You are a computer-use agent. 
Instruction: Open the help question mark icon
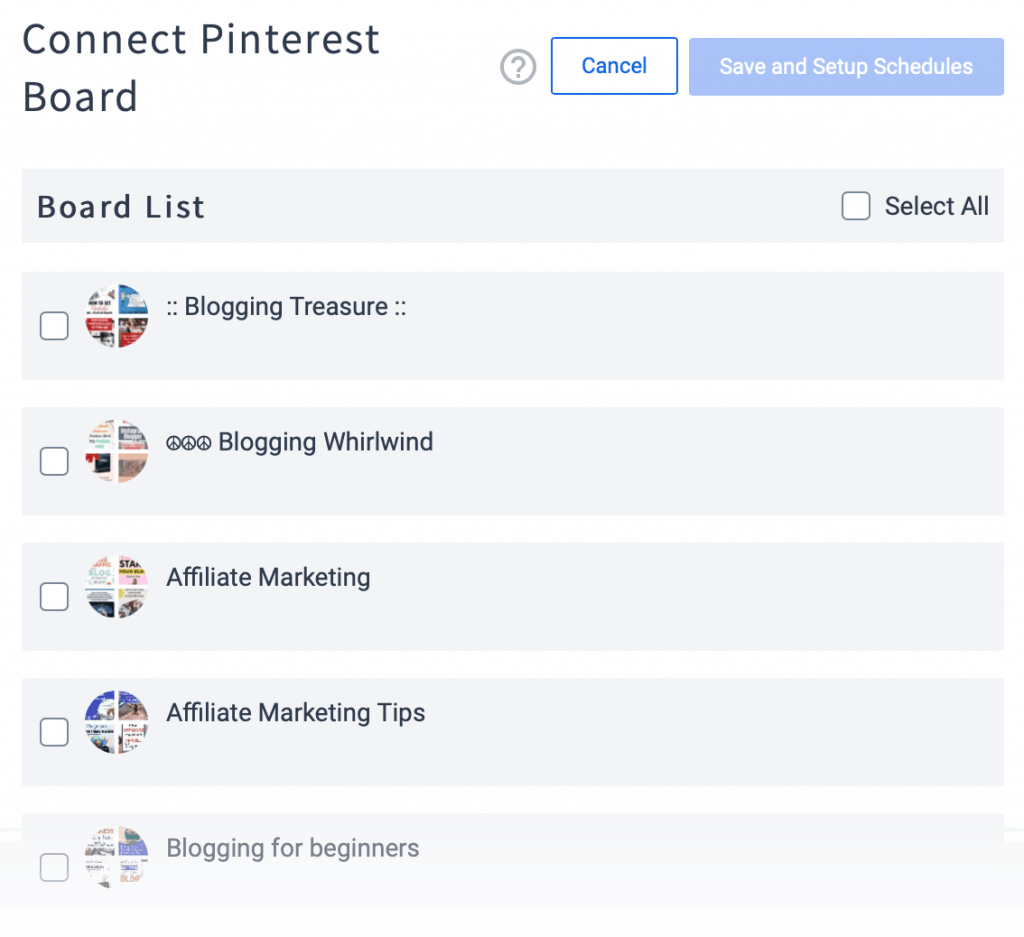518,67
